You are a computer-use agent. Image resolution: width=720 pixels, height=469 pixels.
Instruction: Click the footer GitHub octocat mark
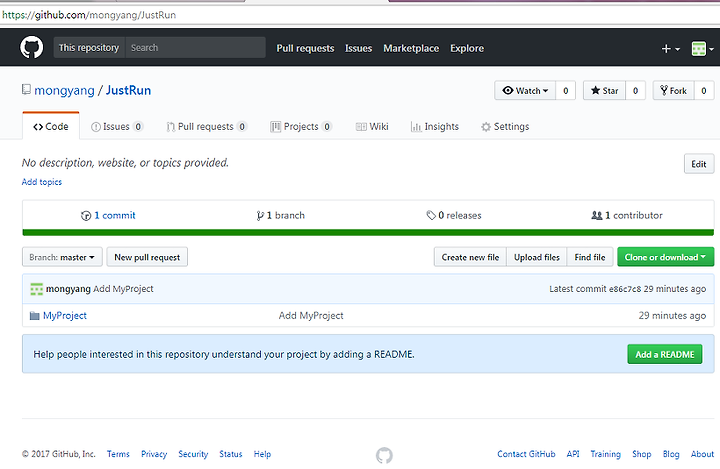[384, 455]
